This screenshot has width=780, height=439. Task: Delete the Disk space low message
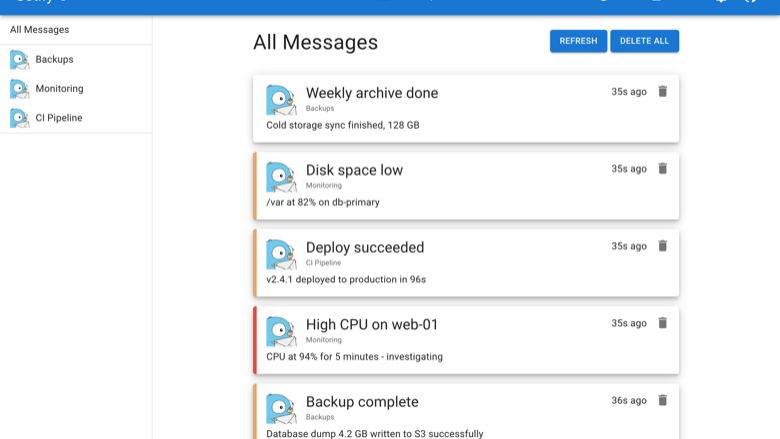tap(662, 169)
